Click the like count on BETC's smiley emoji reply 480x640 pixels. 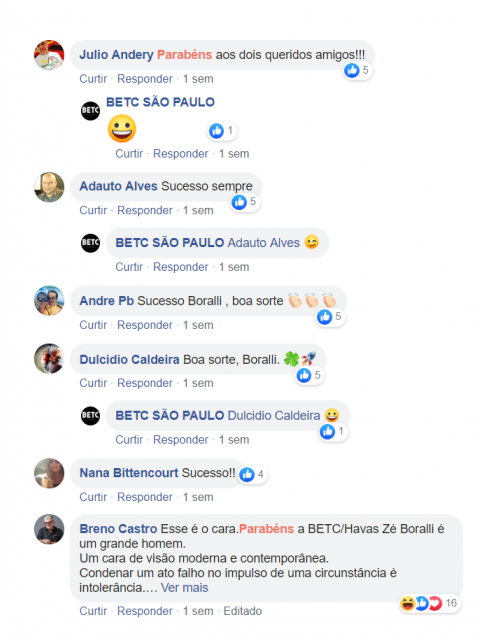[x=230, y=131]
